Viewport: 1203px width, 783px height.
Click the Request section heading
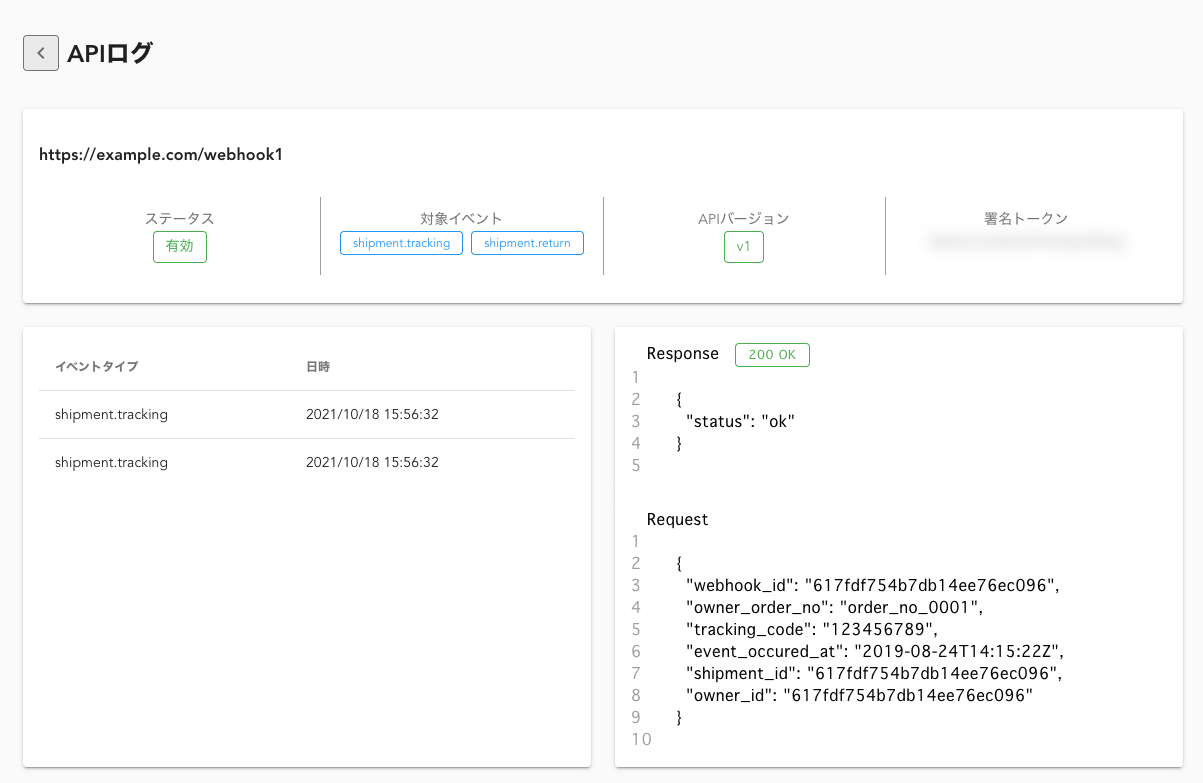[x=677, y=520]
